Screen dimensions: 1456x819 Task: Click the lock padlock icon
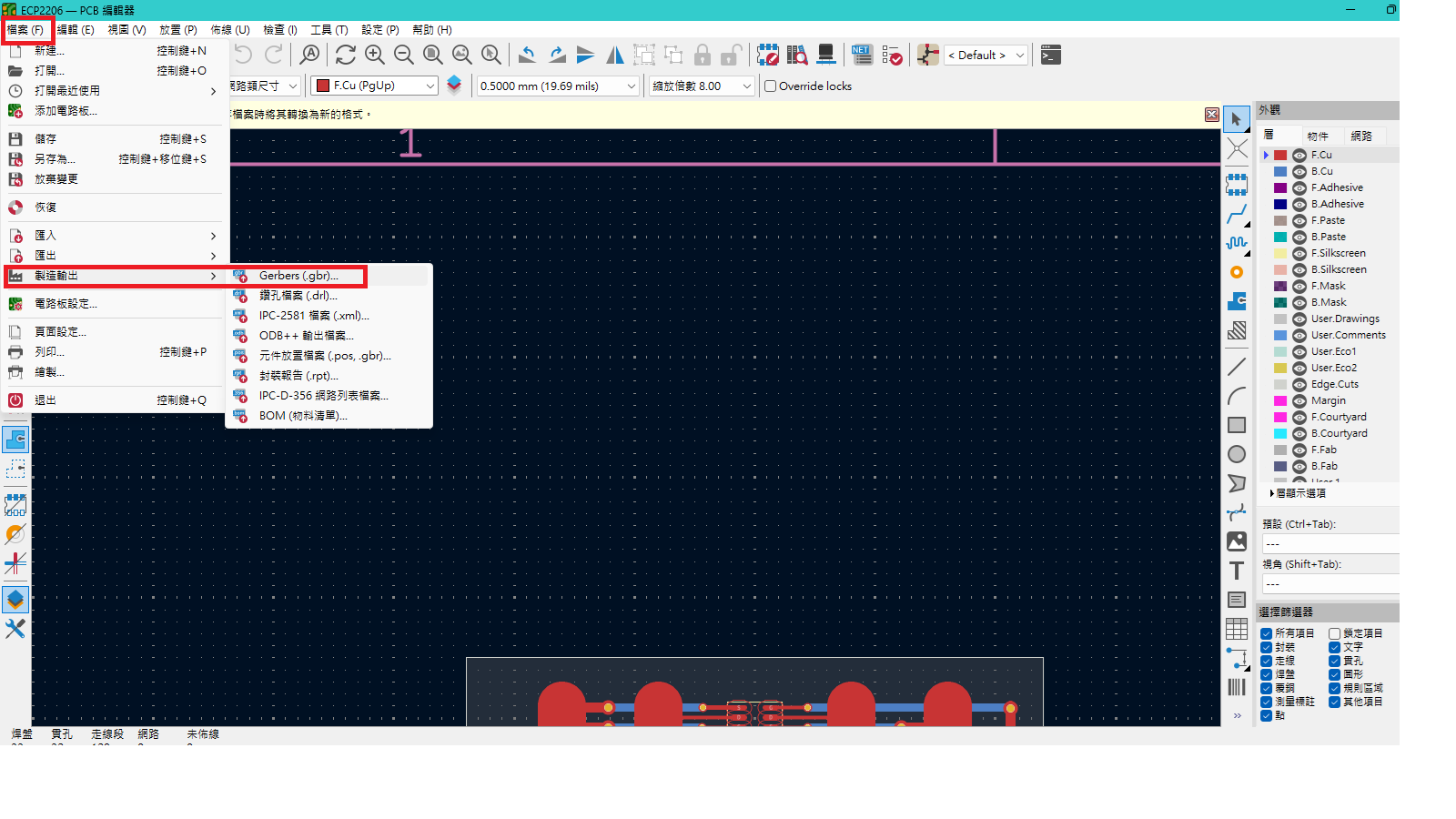[x=703, y=55]
